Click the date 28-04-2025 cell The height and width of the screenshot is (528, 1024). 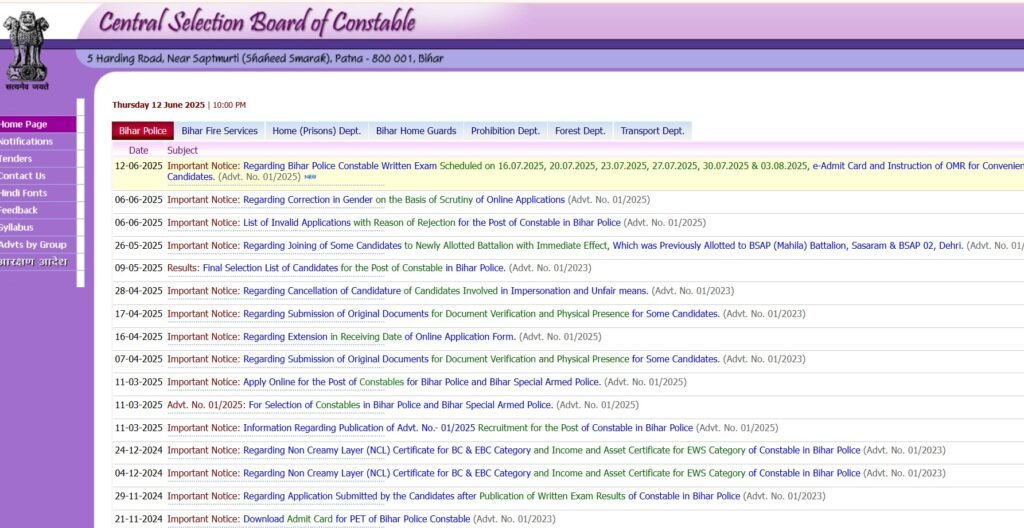pyautogui.click(x=138, y=291)
